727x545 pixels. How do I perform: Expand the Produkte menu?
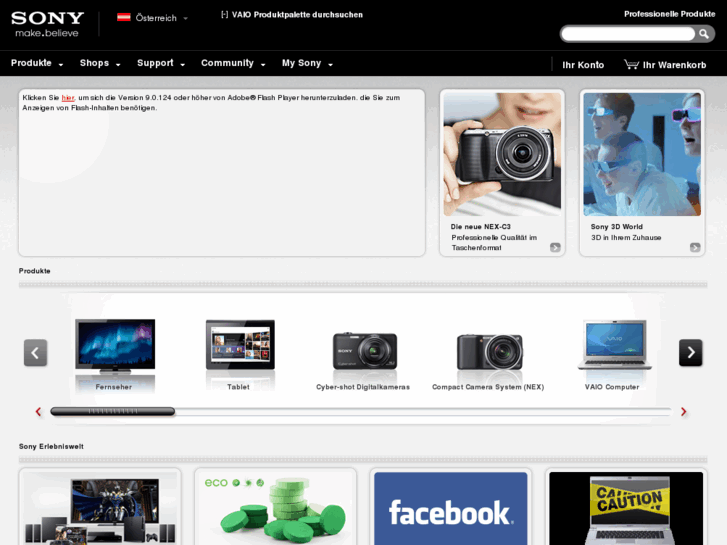pos(37,63)
